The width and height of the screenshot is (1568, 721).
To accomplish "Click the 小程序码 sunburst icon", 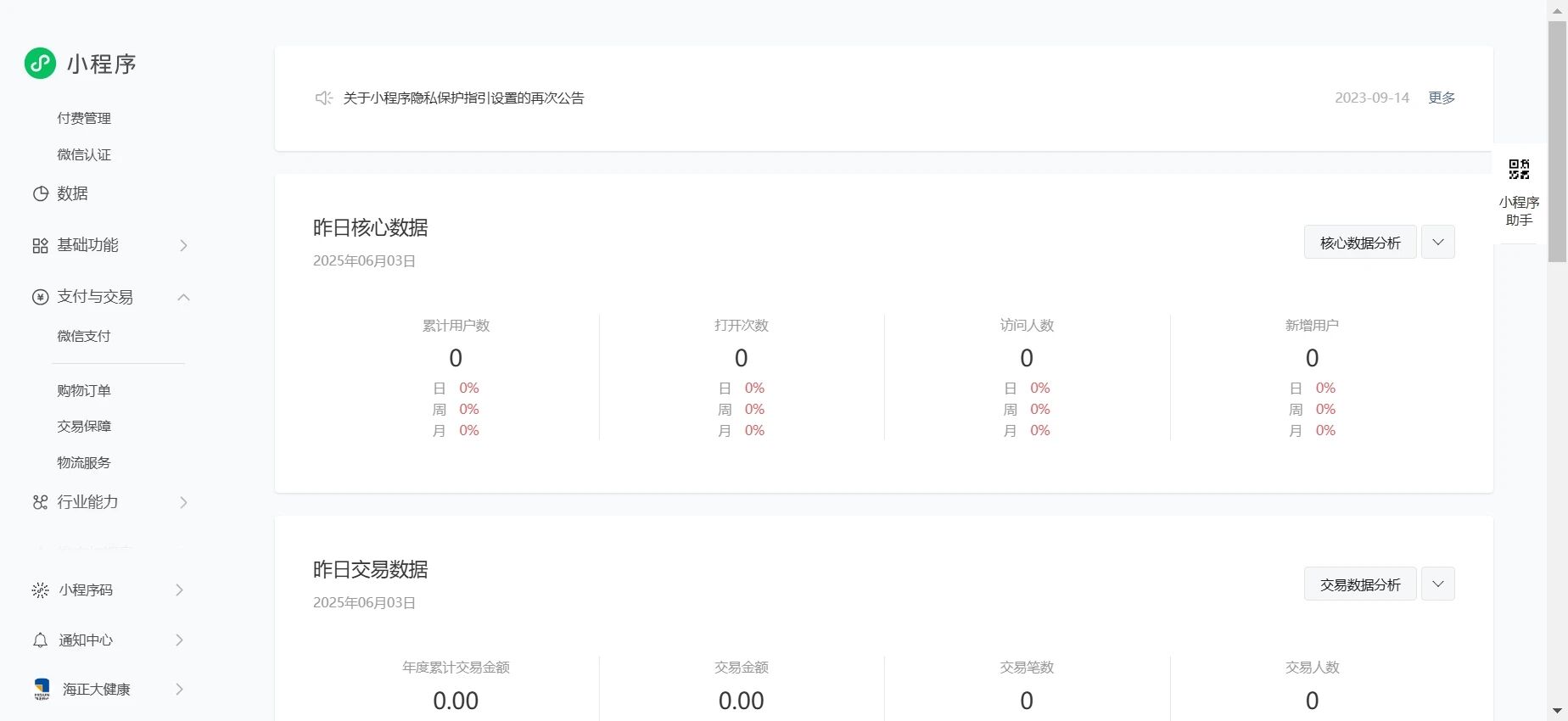I will click(x=40, y=590).
